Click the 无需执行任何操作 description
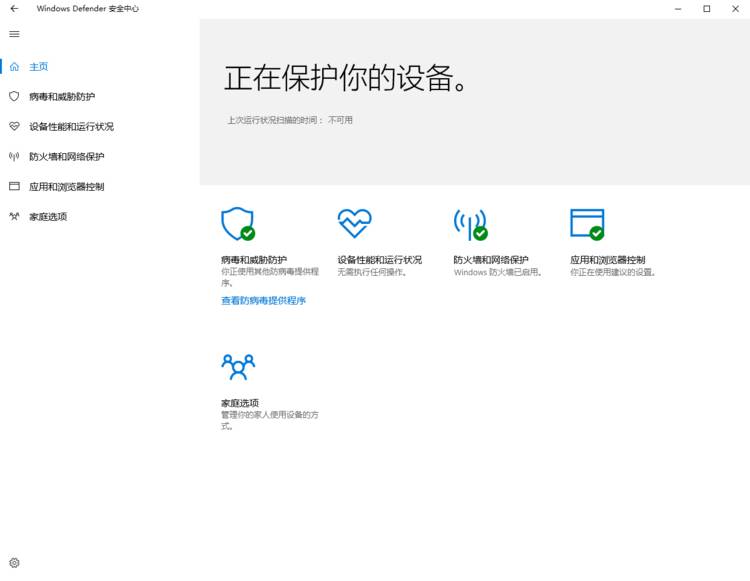 (x=373, y=272)
